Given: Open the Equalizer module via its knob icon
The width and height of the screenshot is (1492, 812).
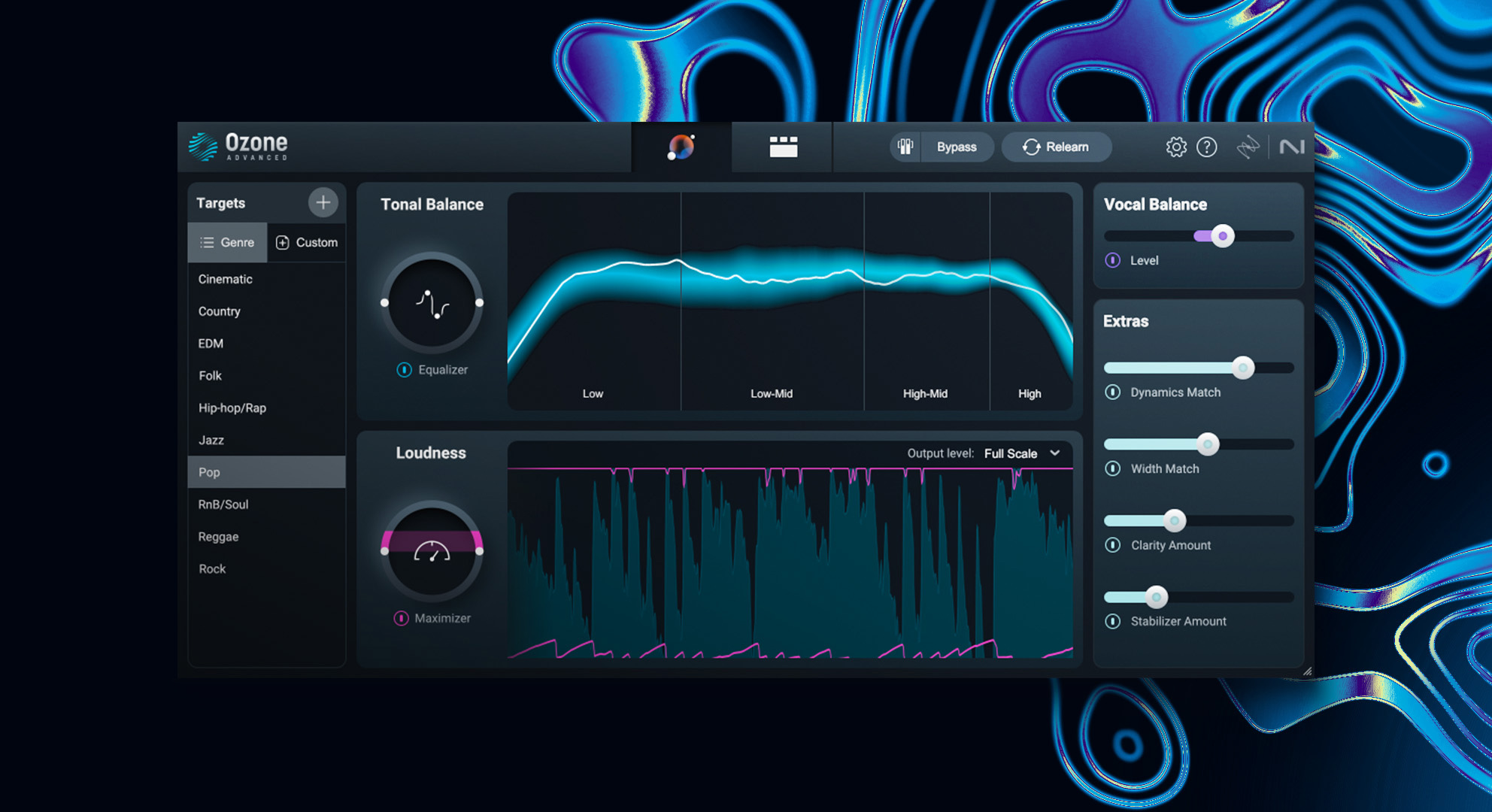Looking at the screenshot, I should pos(432,304).
